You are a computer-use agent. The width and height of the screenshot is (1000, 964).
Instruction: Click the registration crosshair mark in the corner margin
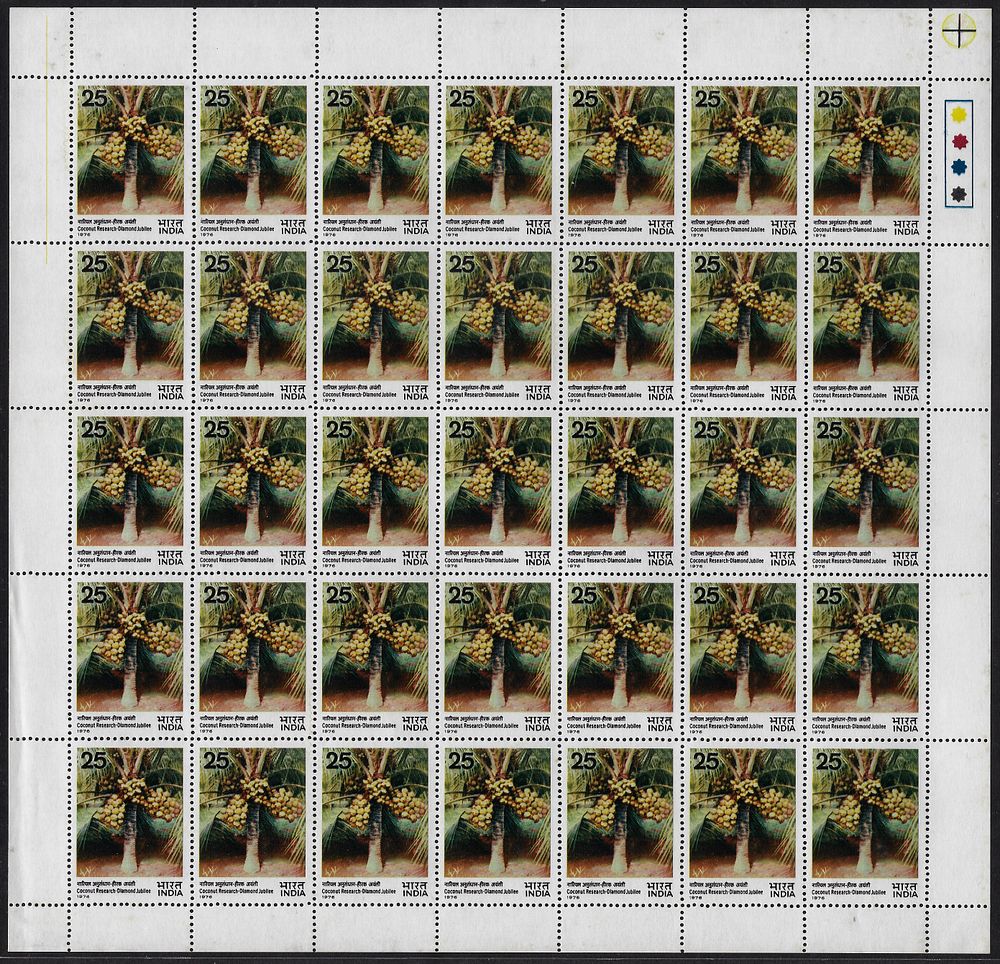pyautogui.click(x=960, y=30)
